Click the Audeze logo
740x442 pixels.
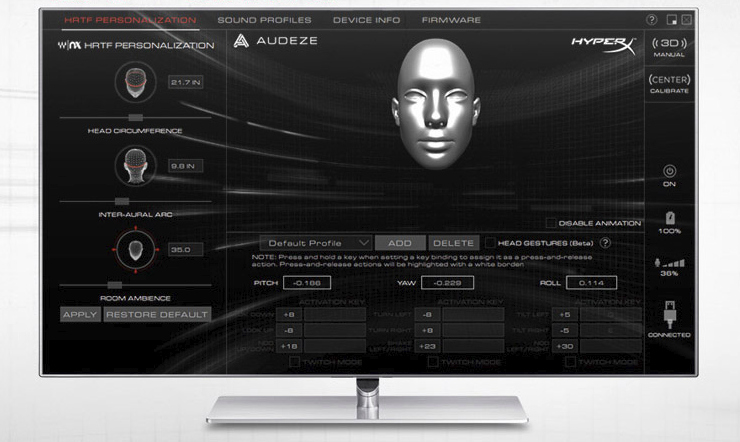[276, 41]
